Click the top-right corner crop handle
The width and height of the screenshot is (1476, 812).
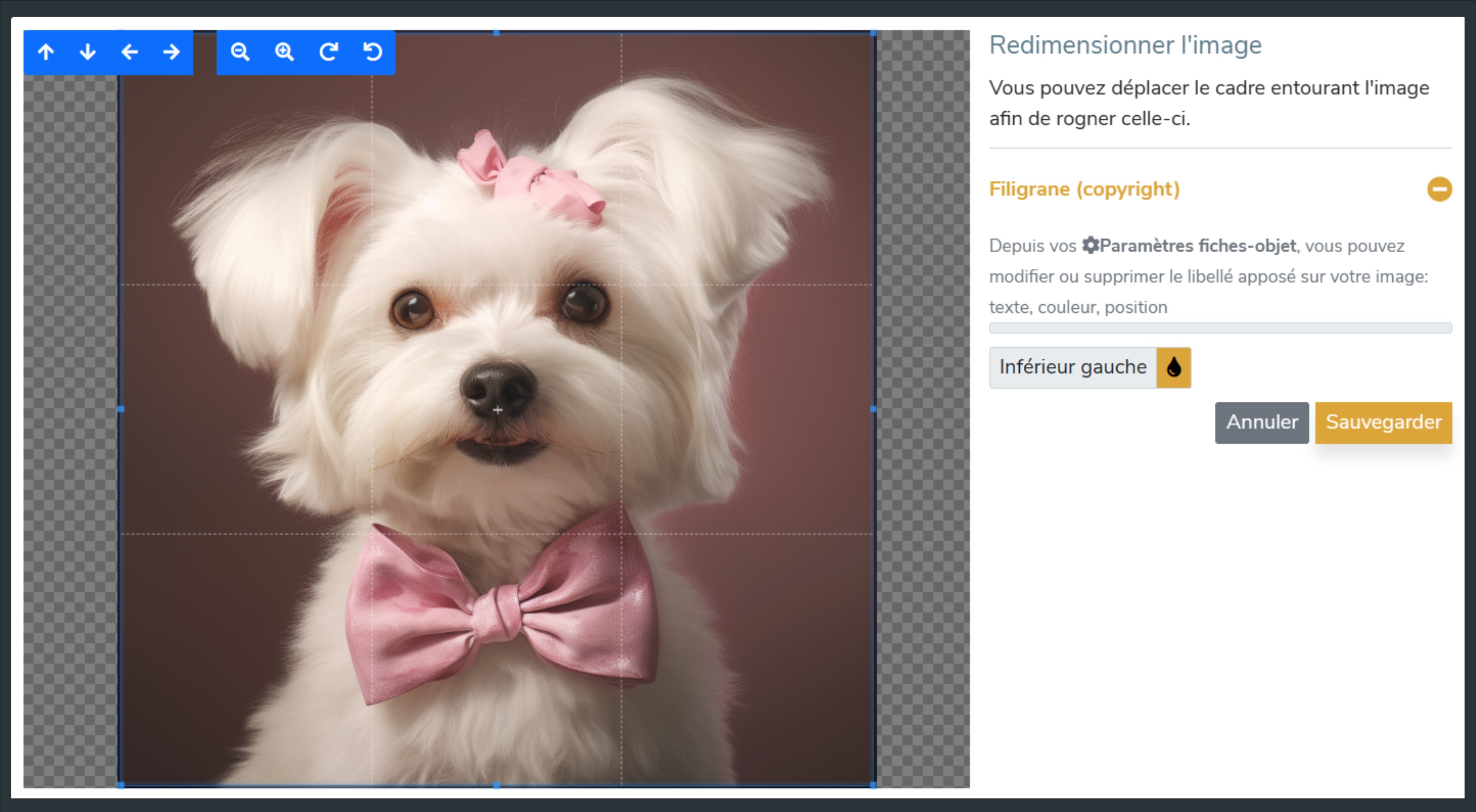873,33
